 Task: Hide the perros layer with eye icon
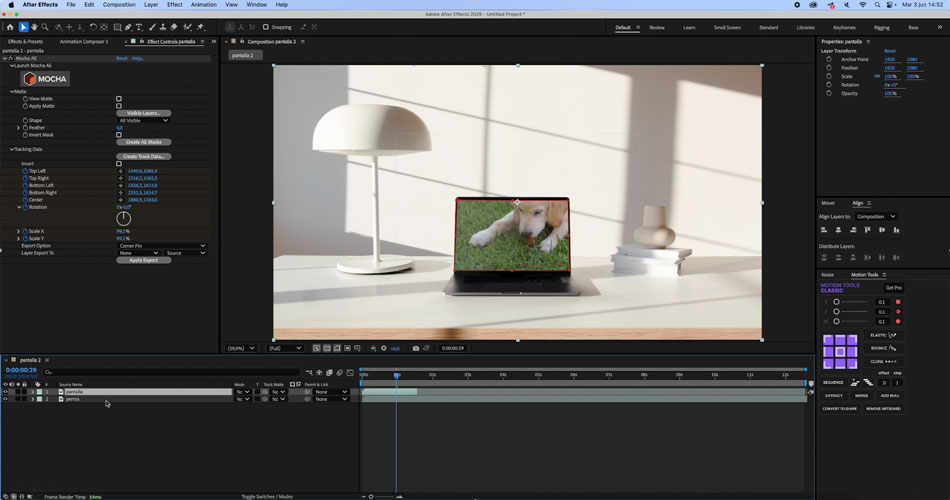tap(5, 399)
